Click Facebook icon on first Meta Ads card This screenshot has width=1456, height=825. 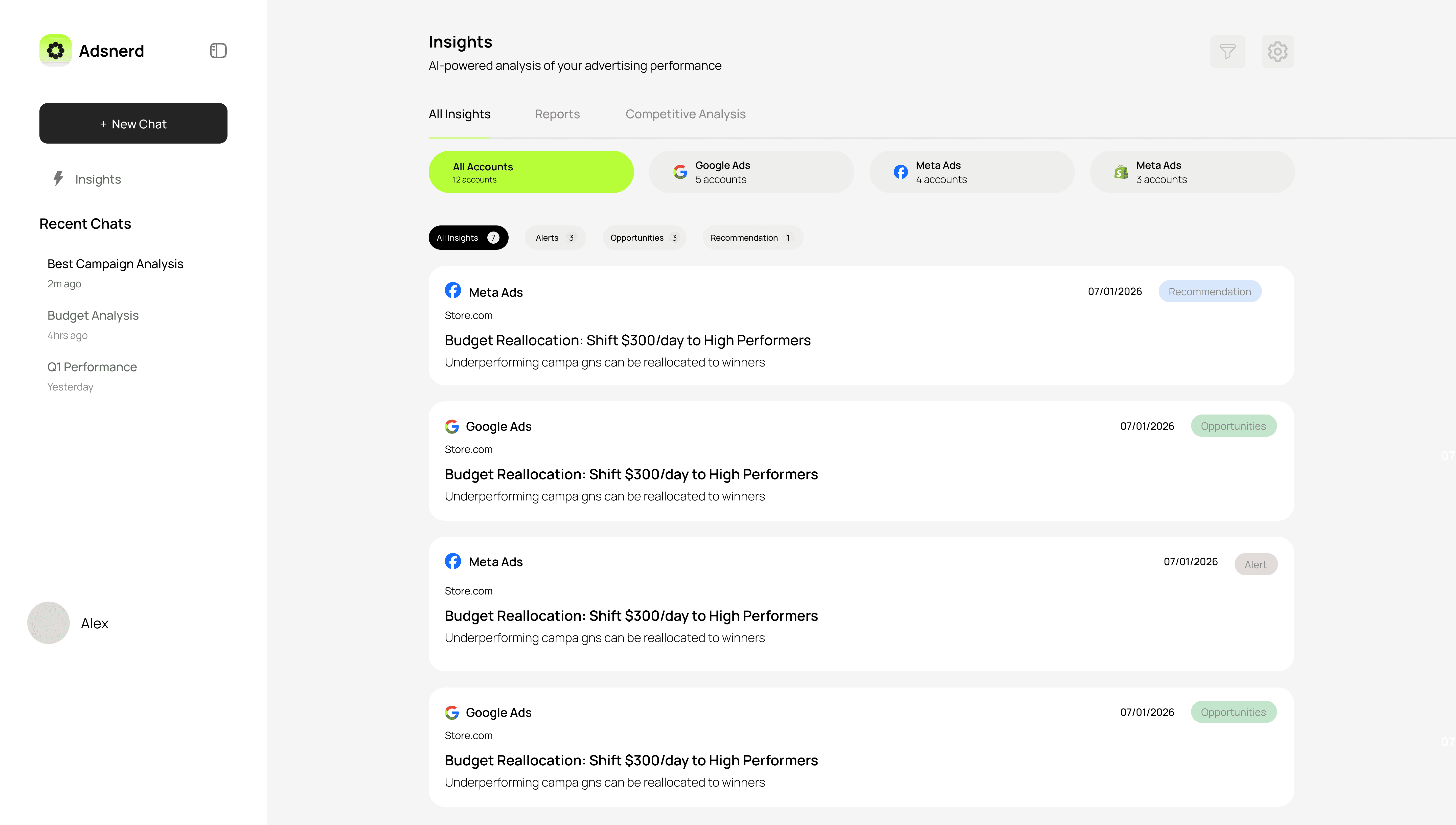pos(453,291)
